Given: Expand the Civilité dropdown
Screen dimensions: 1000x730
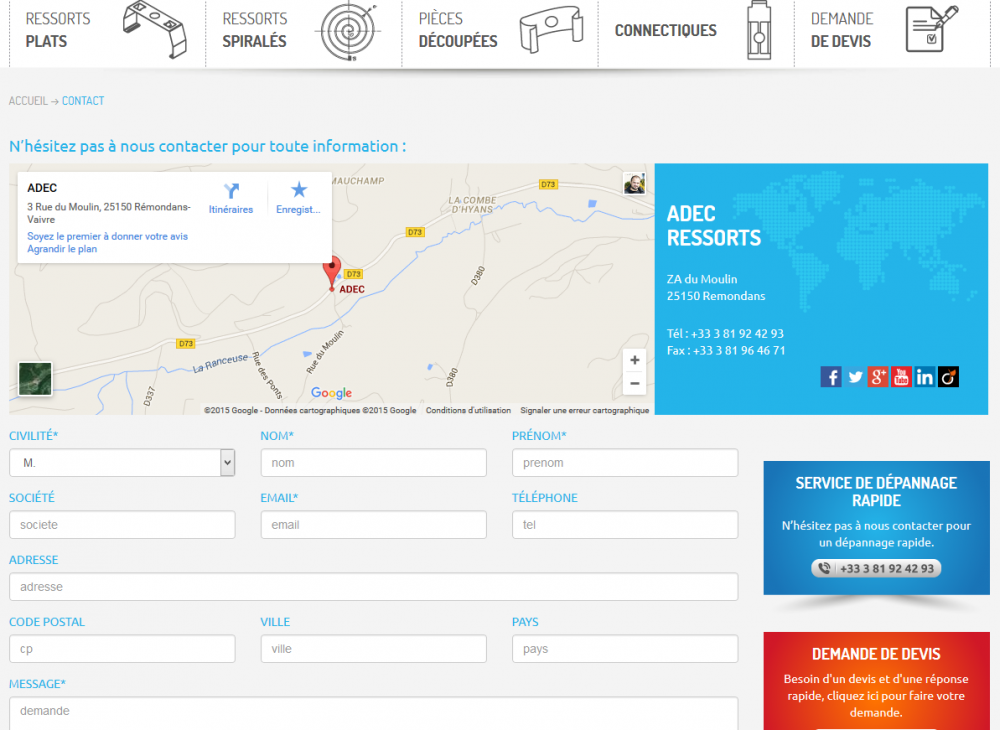Looking at the screenshot, I should 227,463.
